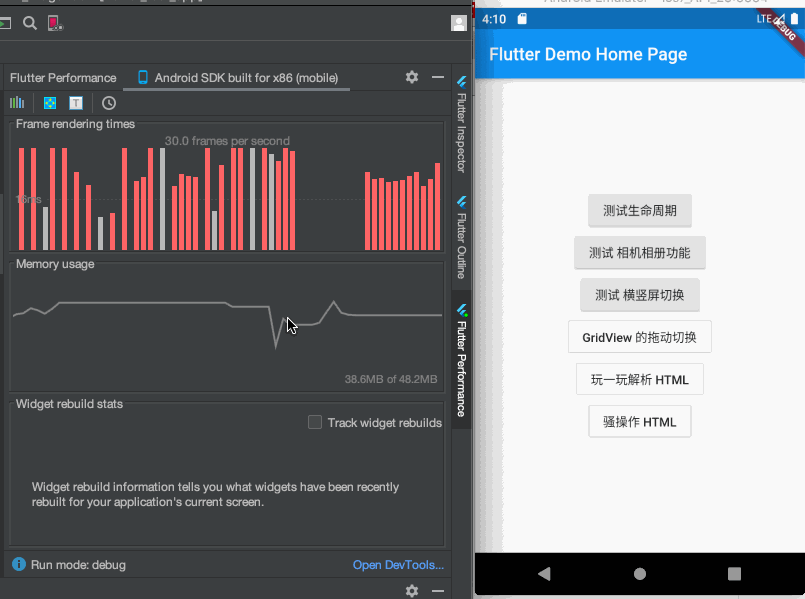Viewport: 805px width, 599px height.
Task: Minimize the Flutter Performance panel
Action: pyautogui.click(x=438, y=78)
